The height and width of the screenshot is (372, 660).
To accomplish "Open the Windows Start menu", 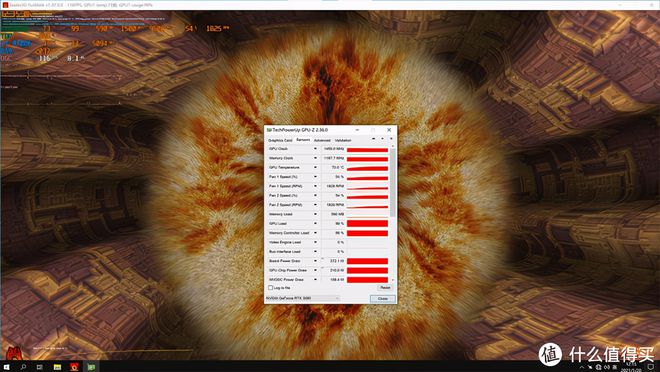I will pos(6,367).
